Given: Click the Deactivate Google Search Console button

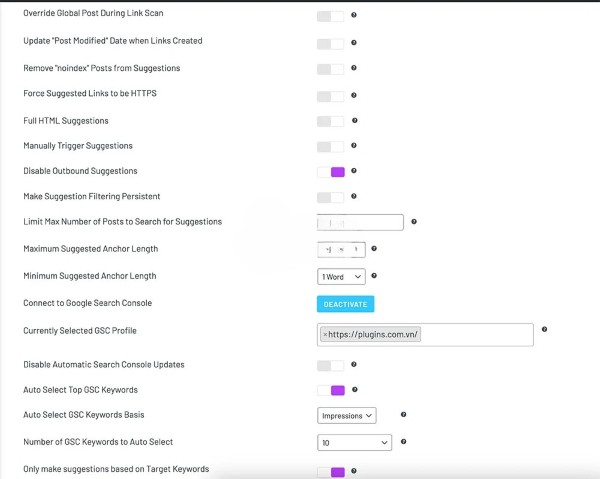Looking at the screenshot, I should pos(345,304).
